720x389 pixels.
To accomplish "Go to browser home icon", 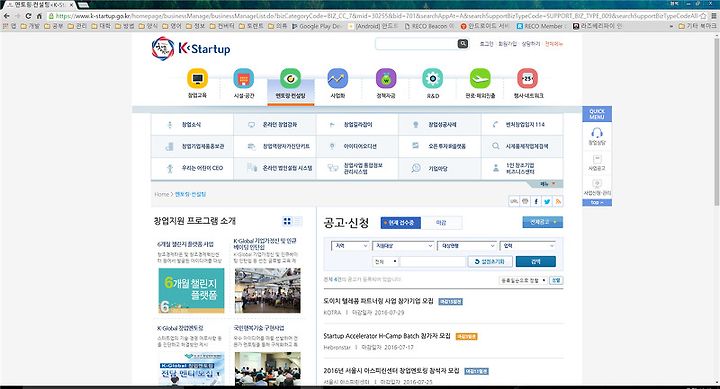I will click(x=40, y=16).
